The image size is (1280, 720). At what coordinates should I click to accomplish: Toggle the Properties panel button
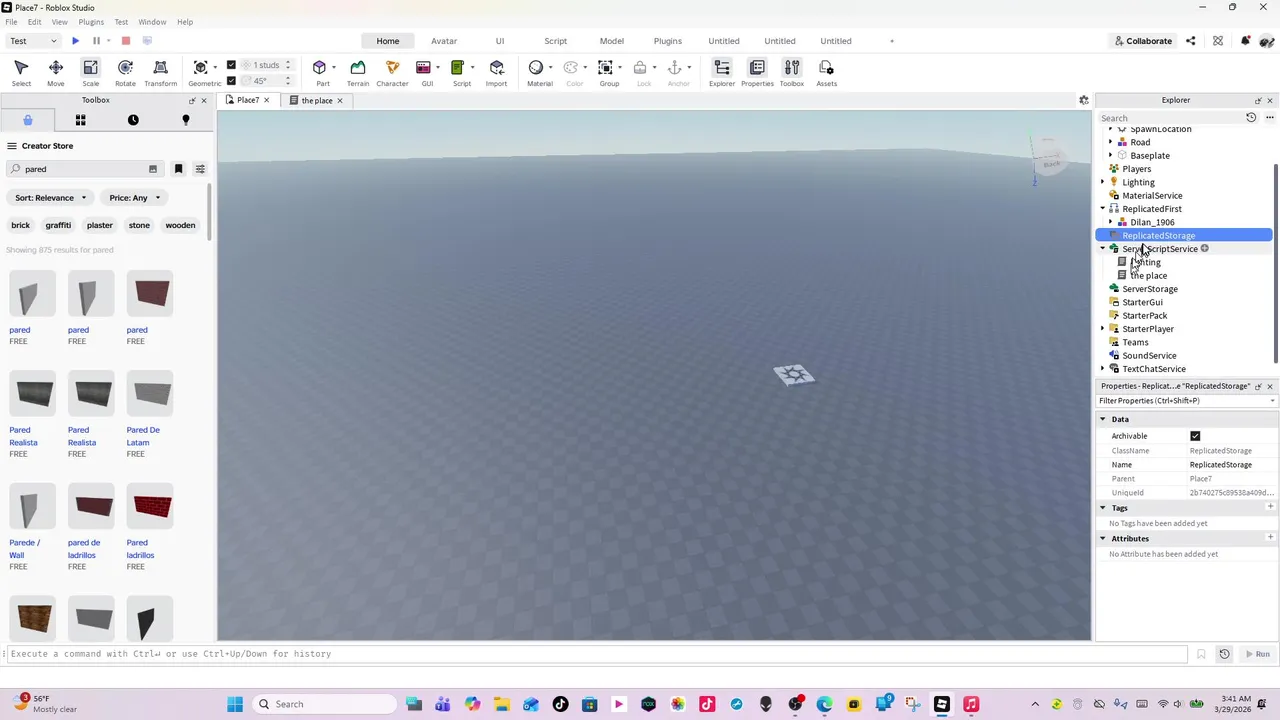point(757,72)
